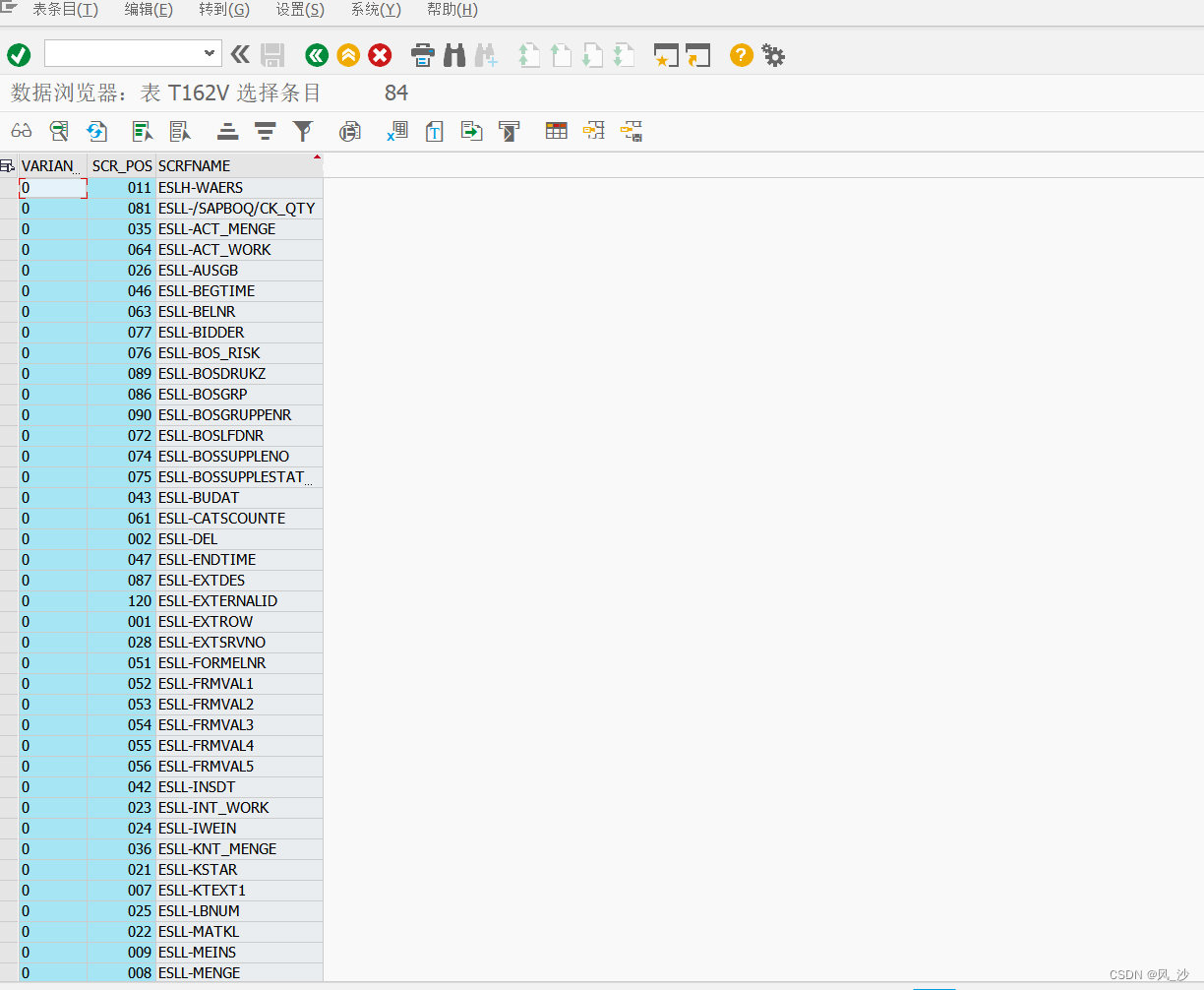Open a new session with the window-star icon
Screen dimensions: 1204x990
pos(666,55)
